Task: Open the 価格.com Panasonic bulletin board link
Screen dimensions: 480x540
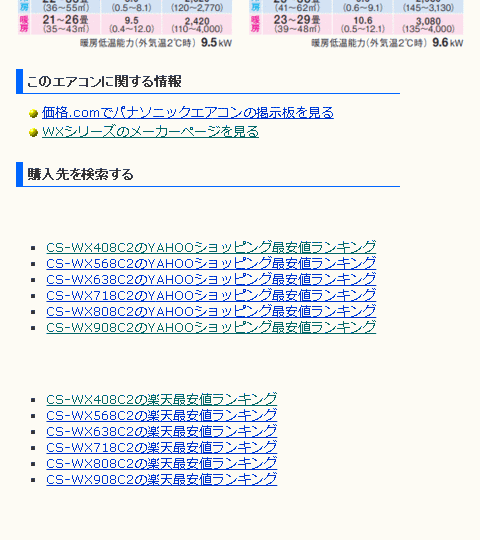Action: pos(188,113)
